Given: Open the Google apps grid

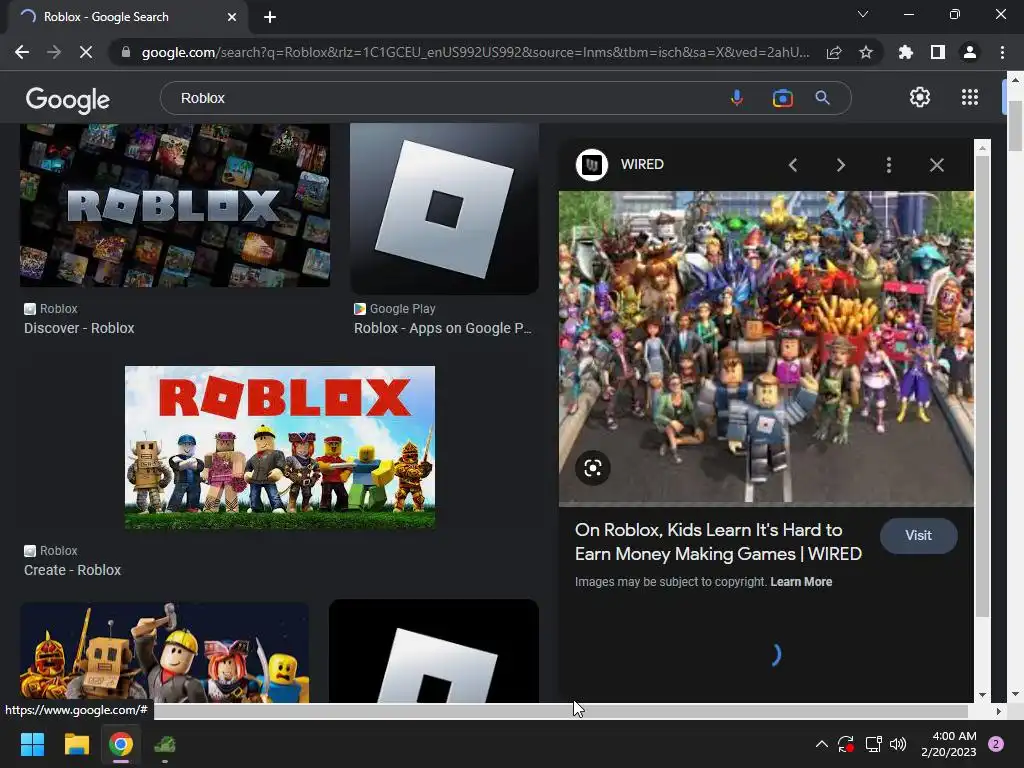Looking at the screenshot, I should click(x=970, y=97).
